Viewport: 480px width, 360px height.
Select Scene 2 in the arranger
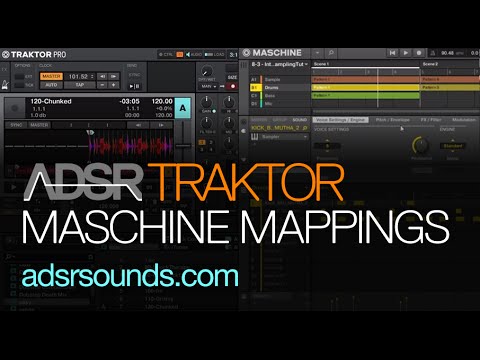450,64
